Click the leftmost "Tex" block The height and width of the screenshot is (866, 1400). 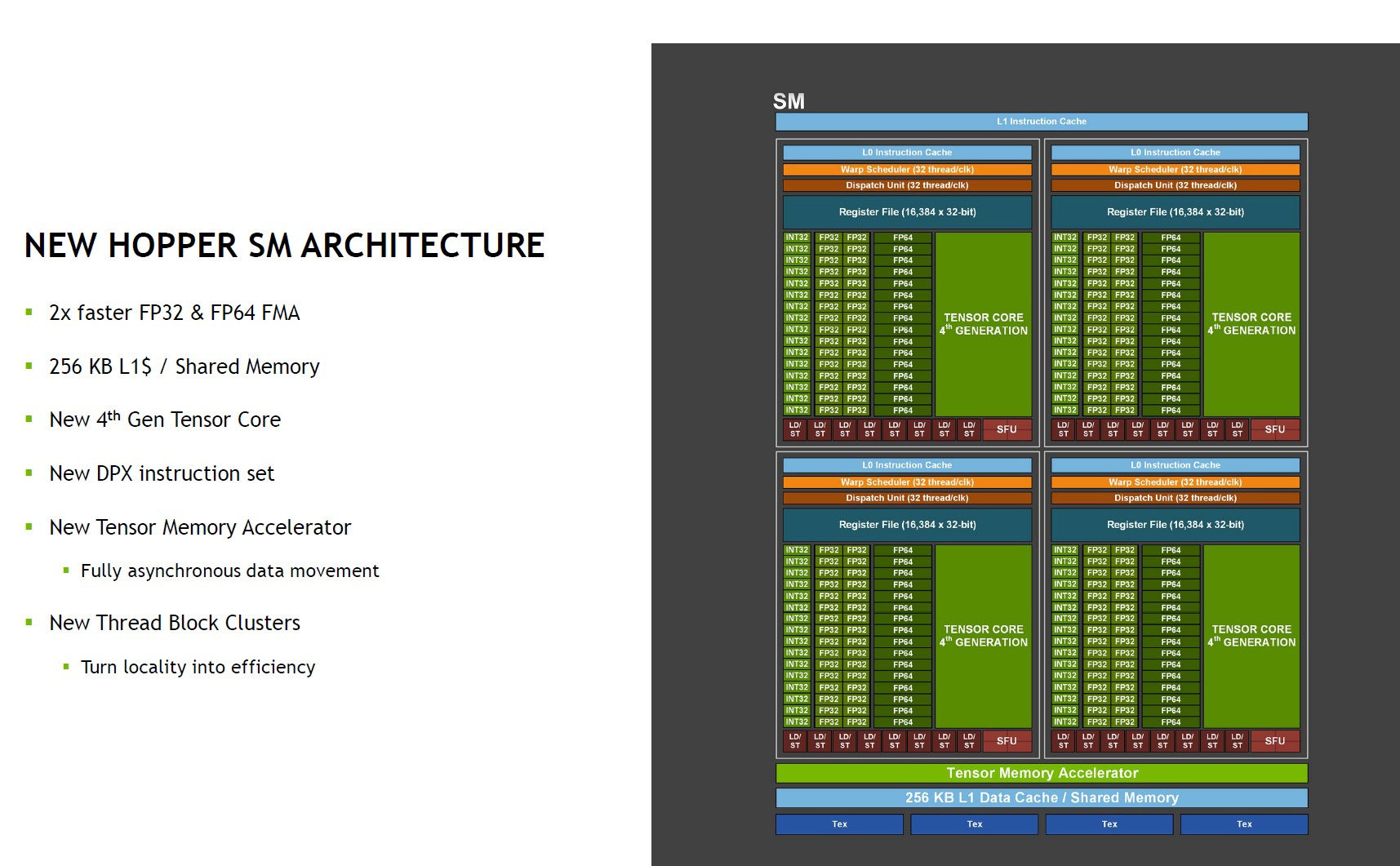pyautogui.click(x=839, y=824)
